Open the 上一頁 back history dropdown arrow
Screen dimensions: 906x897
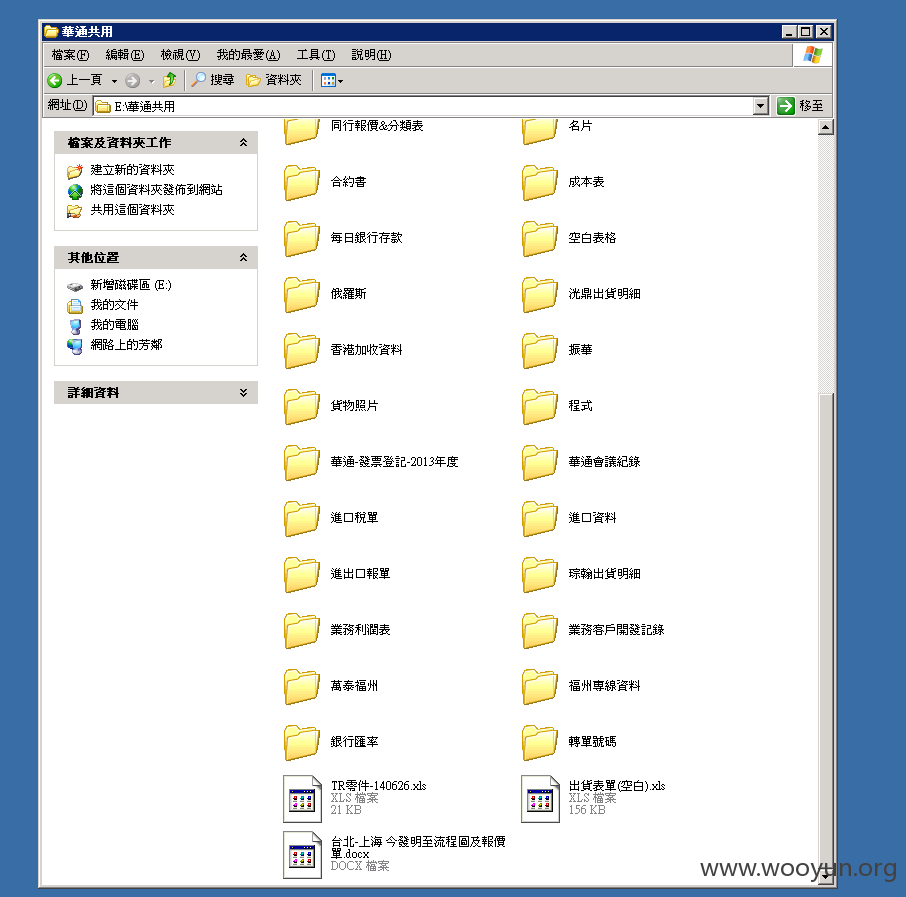(x=114, y=81)
